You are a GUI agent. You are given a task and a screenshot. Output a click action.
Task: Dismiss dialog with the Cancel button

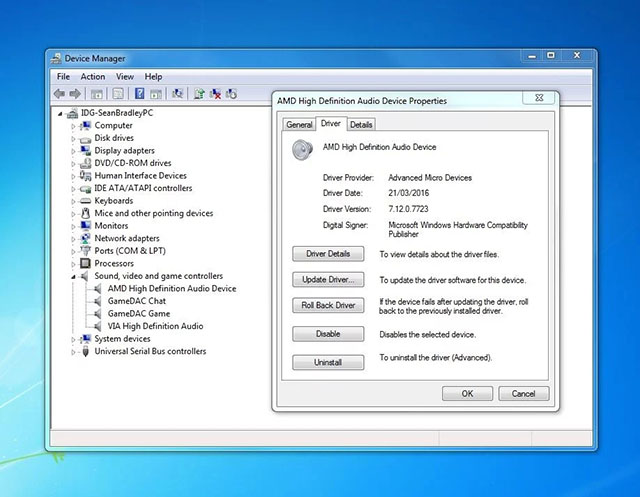[x=524, y=394]
